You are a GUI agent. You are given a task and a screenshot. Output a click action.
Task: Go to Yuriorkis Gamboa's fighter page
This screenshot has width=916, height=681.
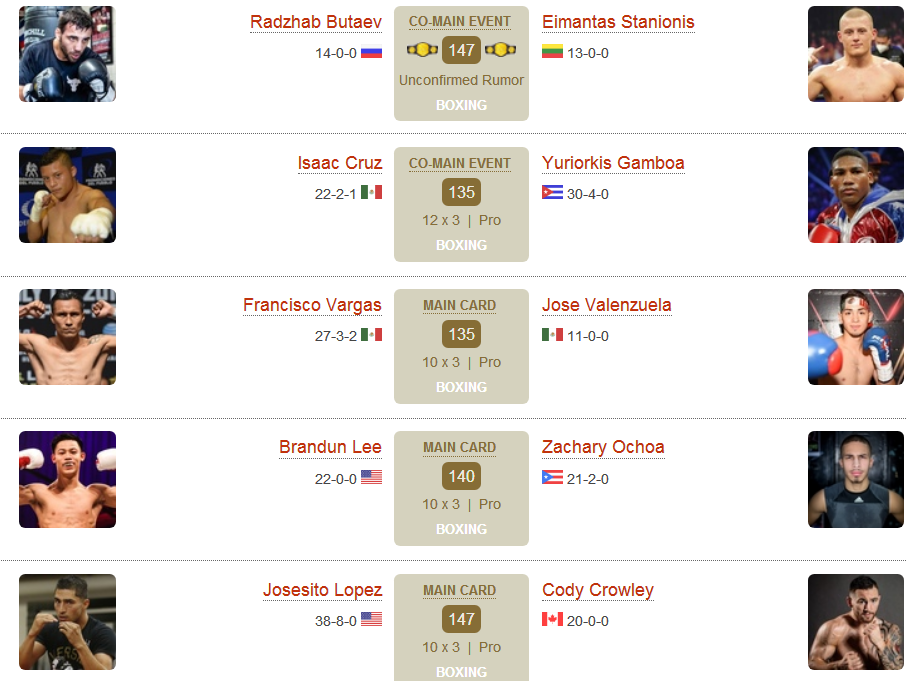point(613,163)
